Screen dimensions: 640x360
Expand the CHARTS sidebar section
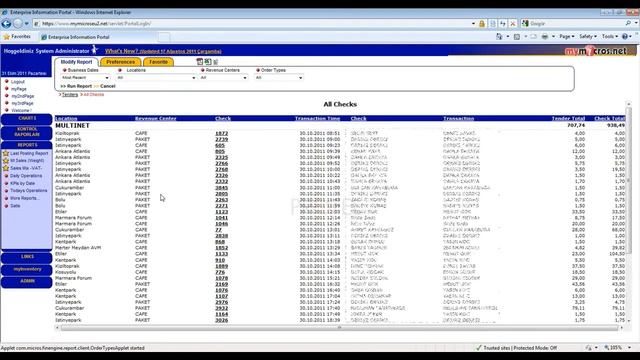(x=27, y=118)
